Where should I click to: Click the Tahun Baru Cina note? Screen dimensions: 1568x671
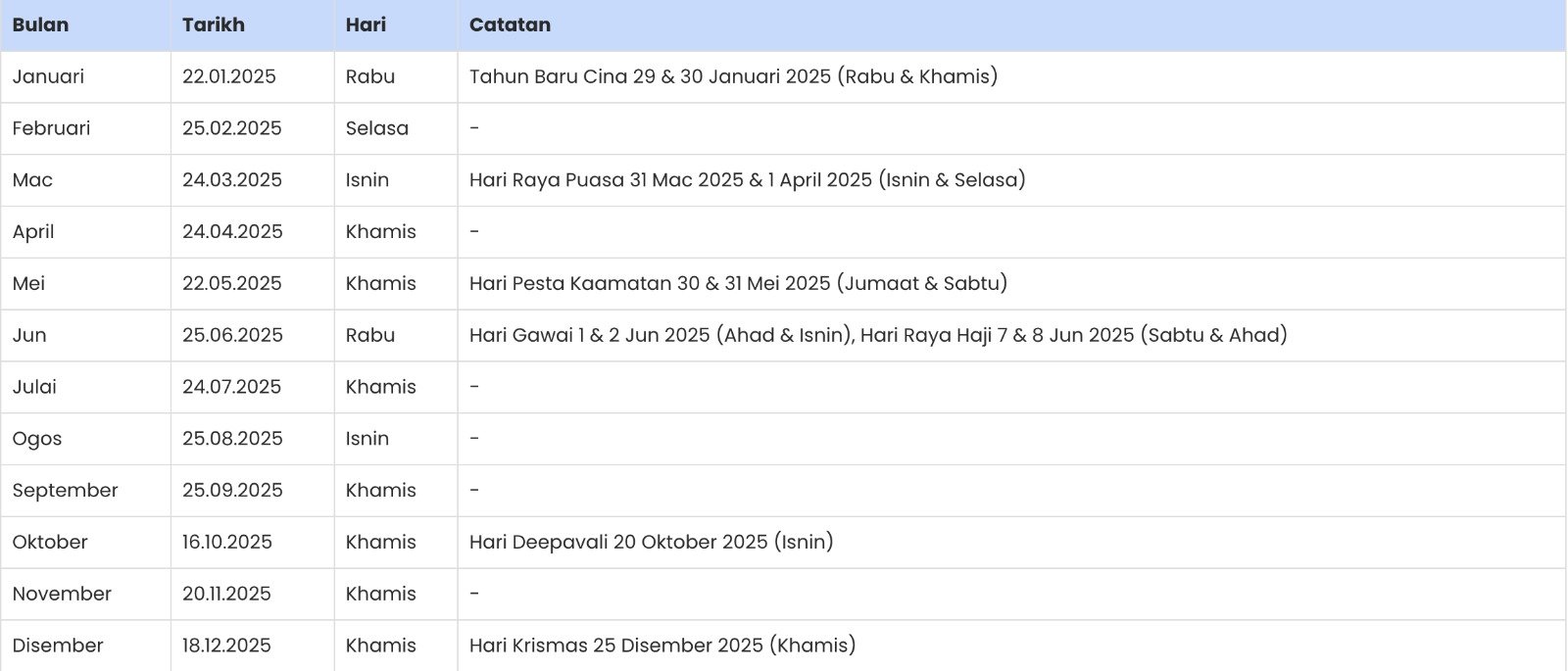coord(733,76)
